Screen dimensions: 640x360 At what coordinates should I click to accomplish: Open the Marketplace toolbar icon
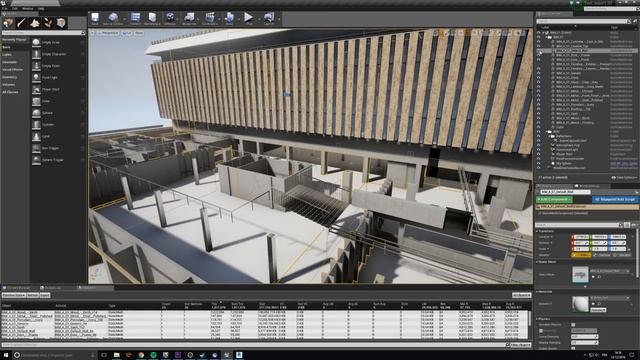click(x=152, y=18)
